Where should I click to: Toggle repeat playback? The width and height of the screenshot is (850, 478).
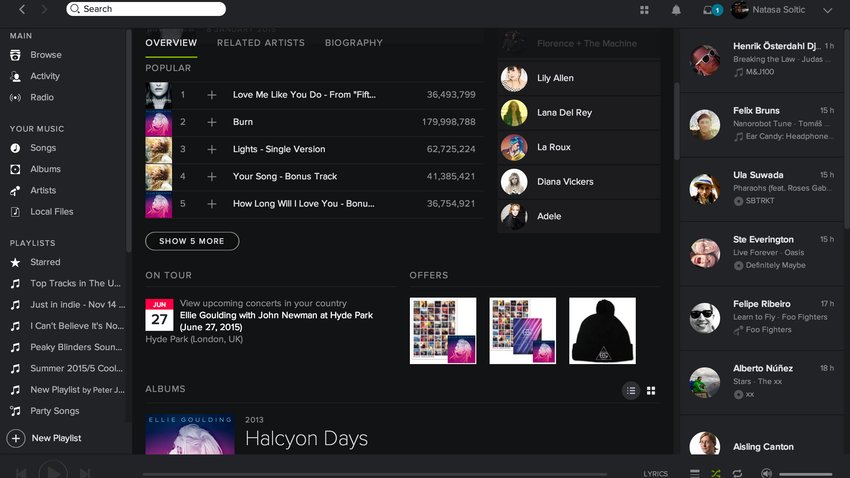tap(737, 473)
